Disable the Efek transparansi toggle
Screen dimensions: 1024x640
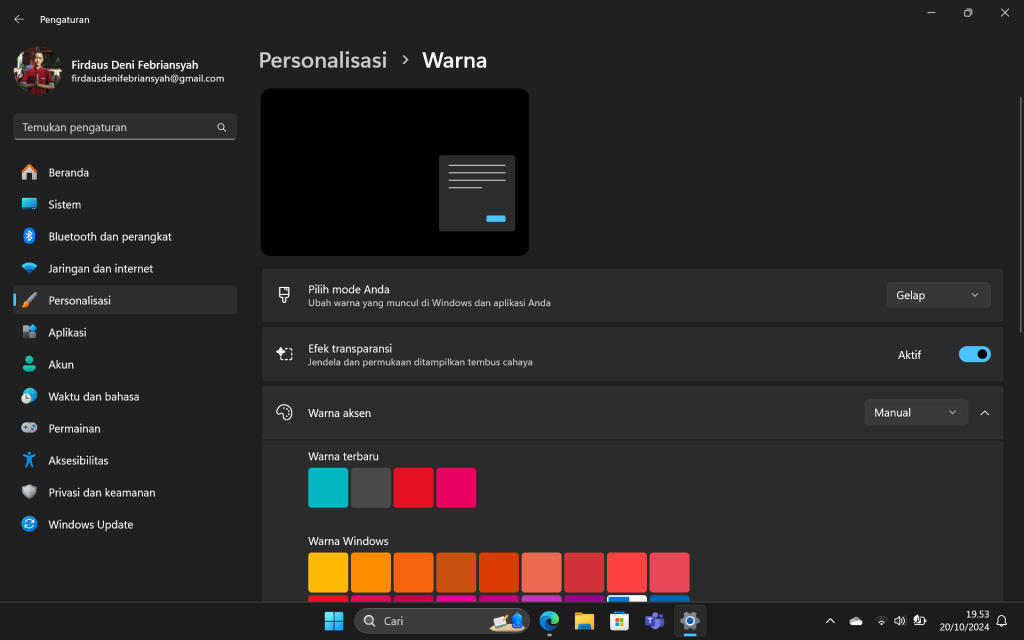coord(974,354)
